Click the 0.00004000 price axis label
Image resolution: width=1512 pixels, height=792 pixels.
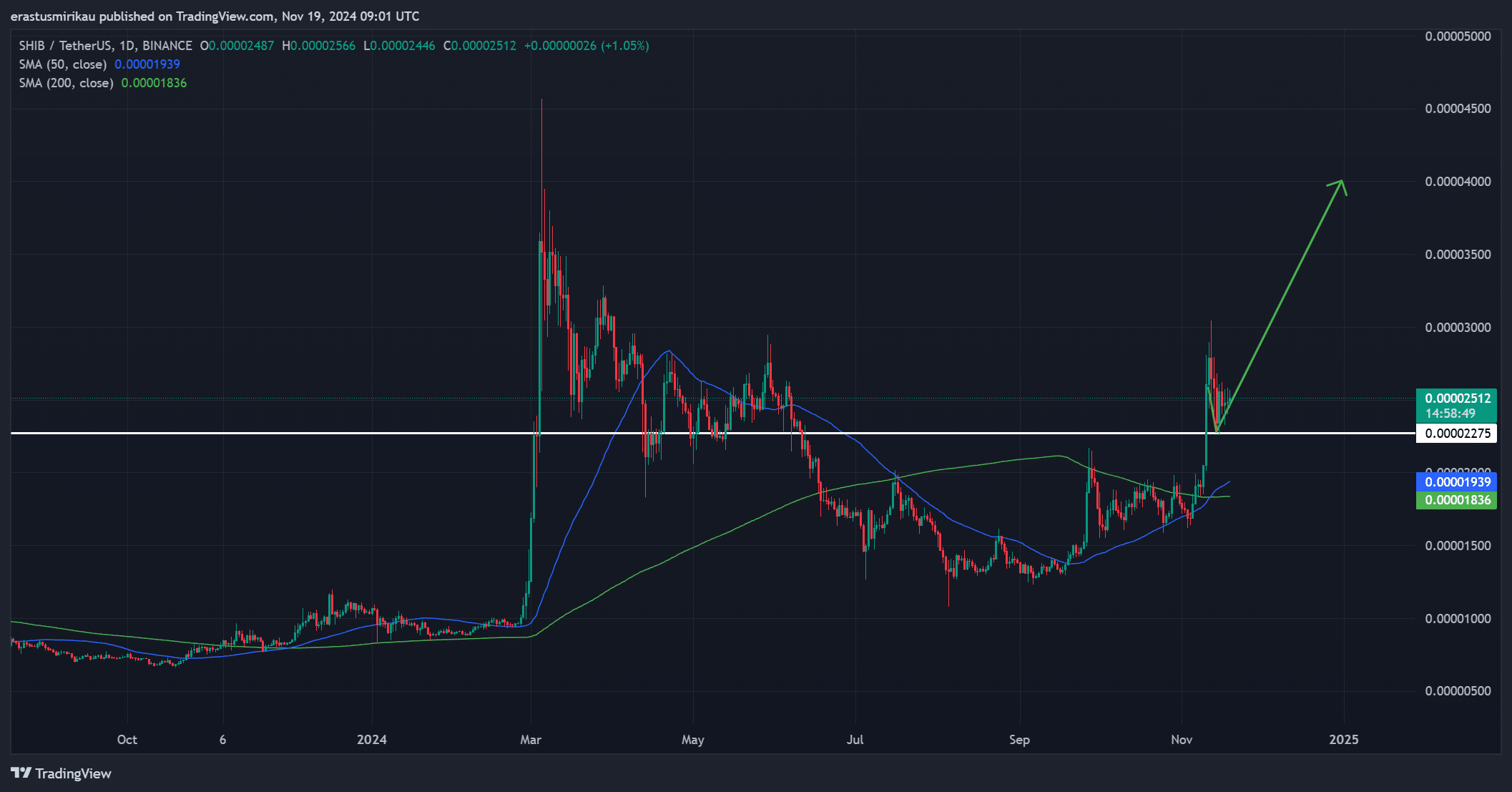point(1458,182)
